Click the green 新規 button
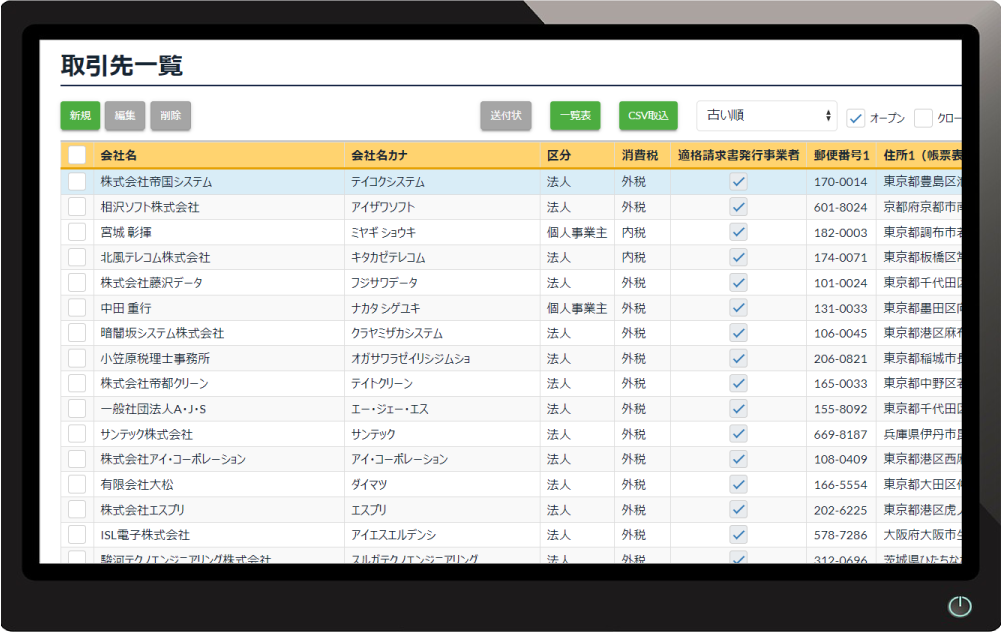 [80, 116]
